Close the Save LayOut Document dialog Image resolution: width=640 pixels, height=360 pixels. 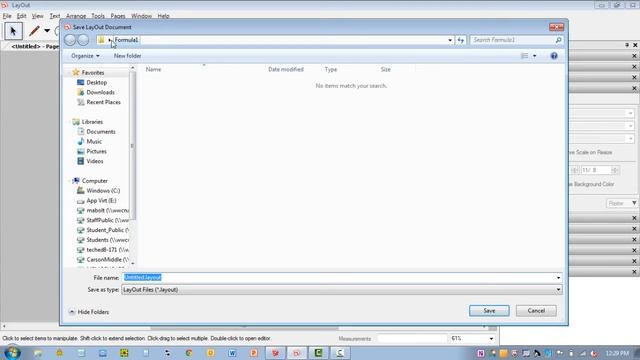[556, 27]
